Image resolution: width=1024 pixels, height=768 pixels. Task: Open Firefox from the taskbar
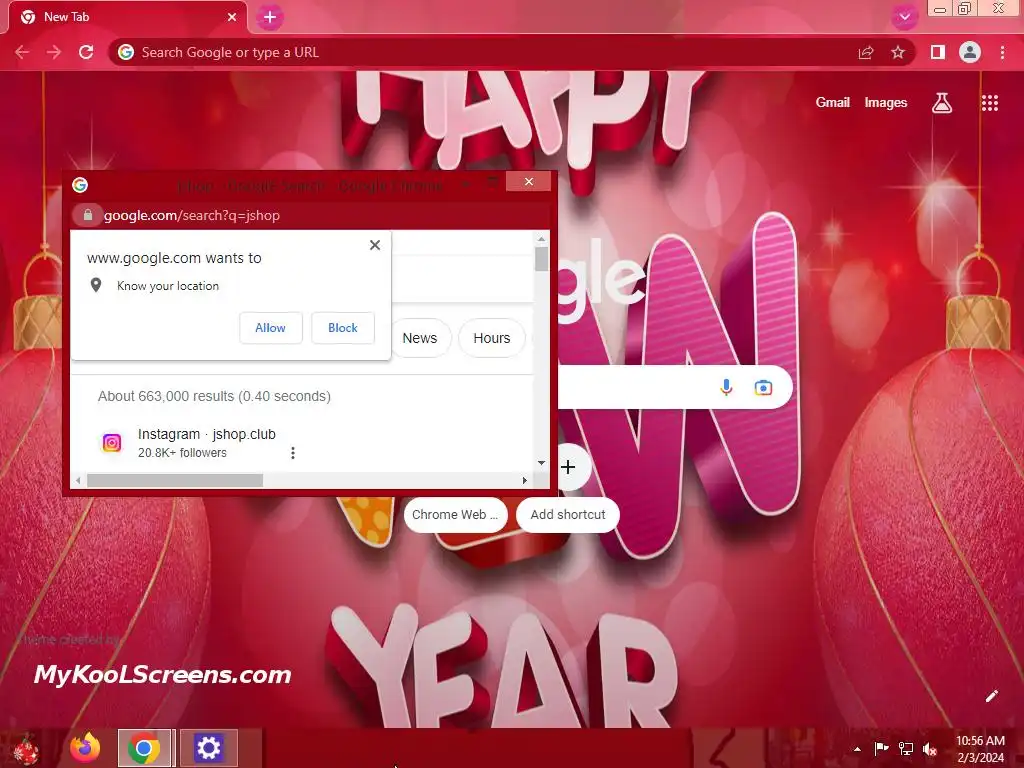click(x=85, y=748)
